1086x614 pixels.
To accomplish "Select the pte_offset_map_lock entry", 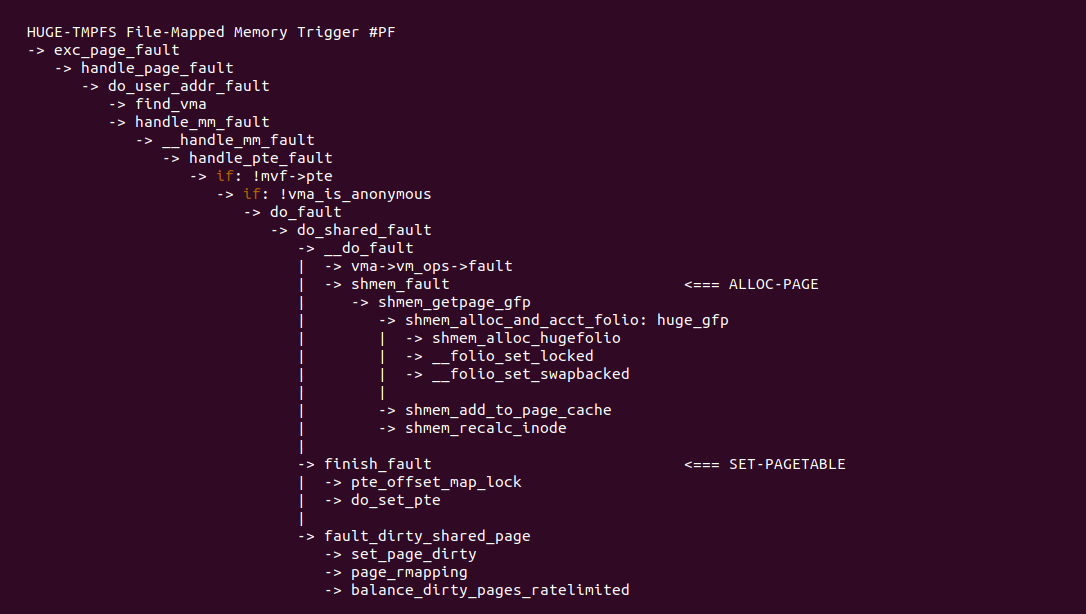I will (436, 482).
